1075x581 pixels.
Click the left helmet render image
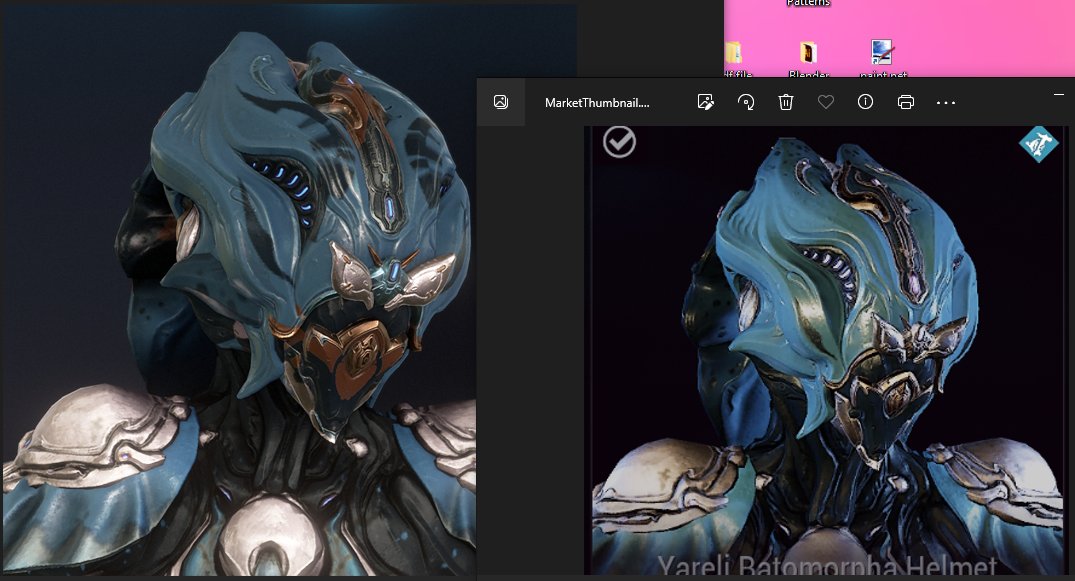239,290
